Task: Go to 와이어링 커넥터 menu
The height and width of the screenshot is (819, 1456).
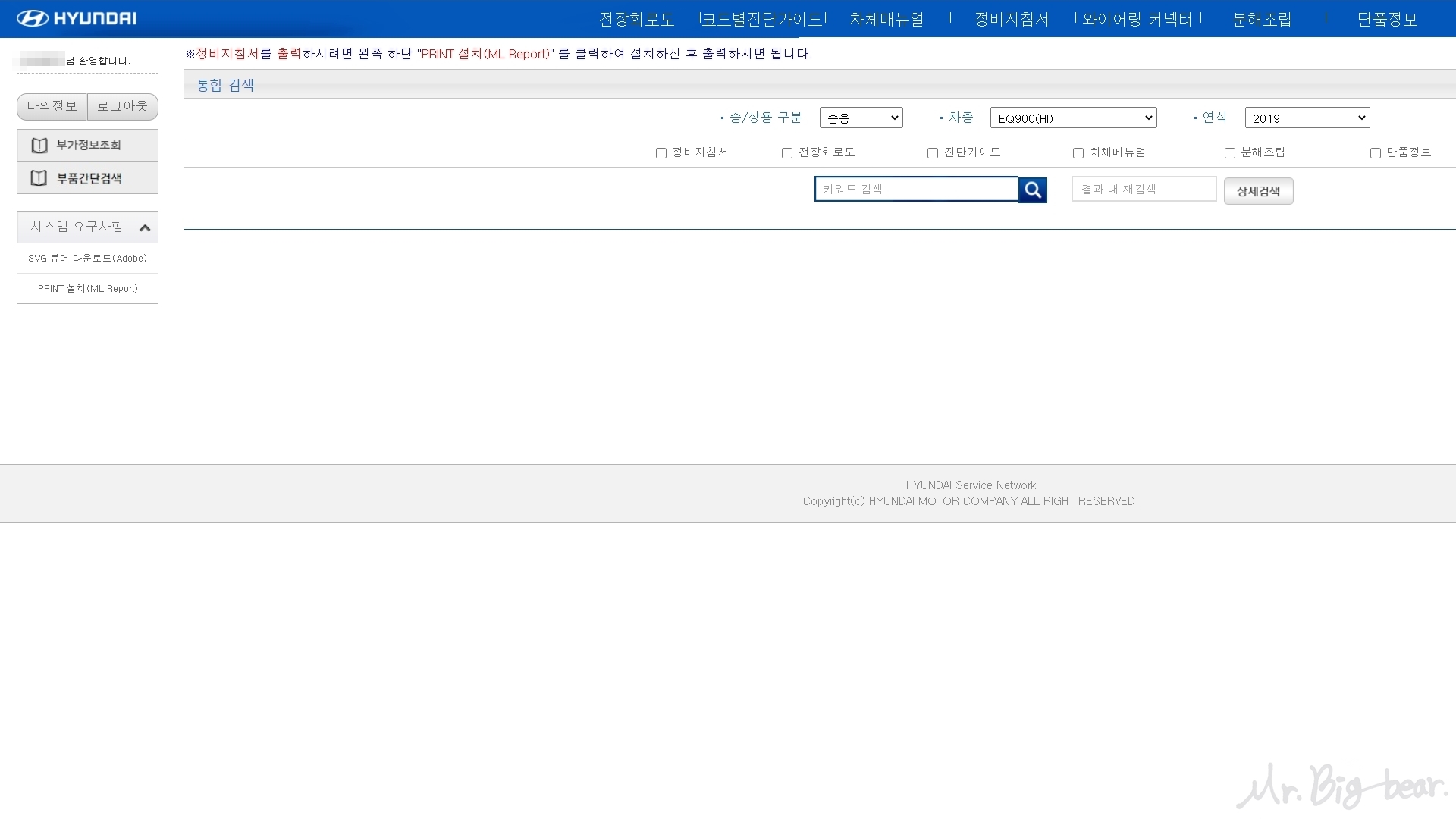Action: pyautogui.click(x=1137, y=19)
